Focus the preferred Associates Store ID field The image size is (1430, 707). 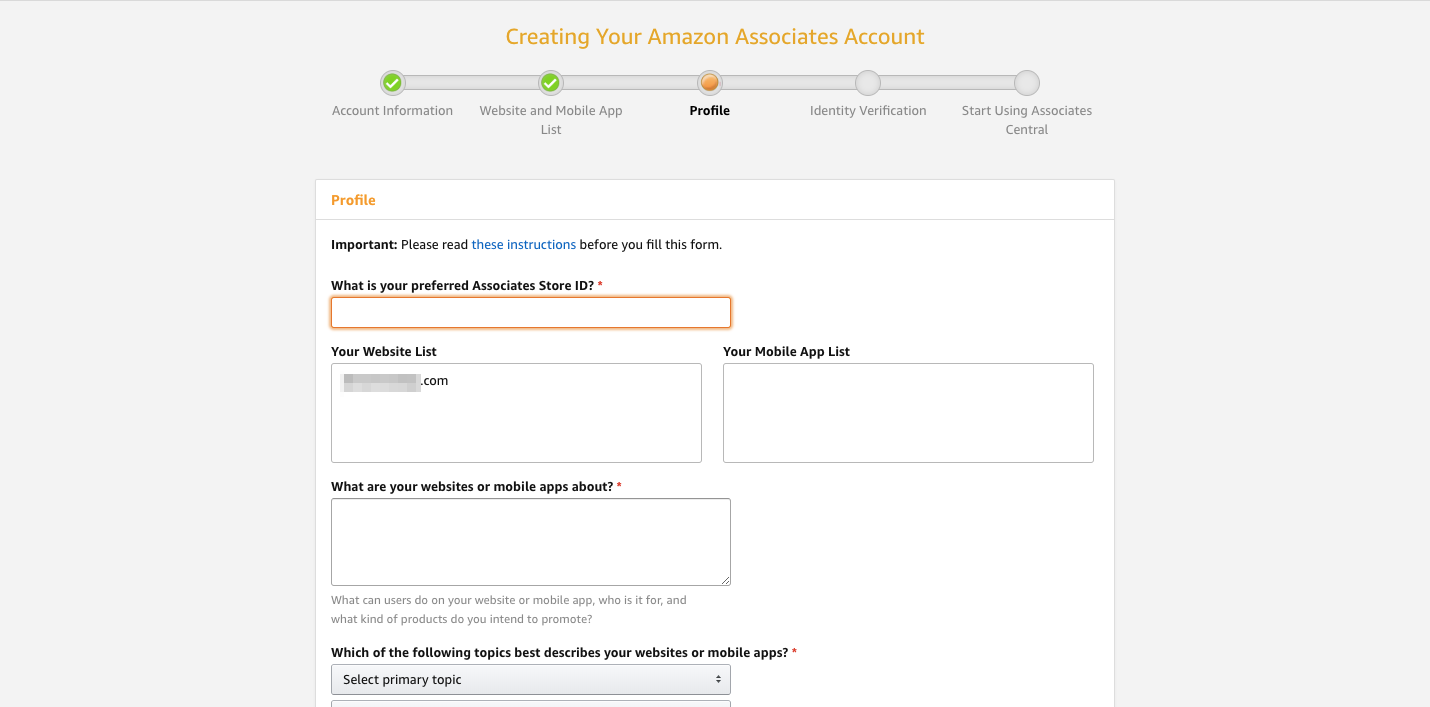531,312
